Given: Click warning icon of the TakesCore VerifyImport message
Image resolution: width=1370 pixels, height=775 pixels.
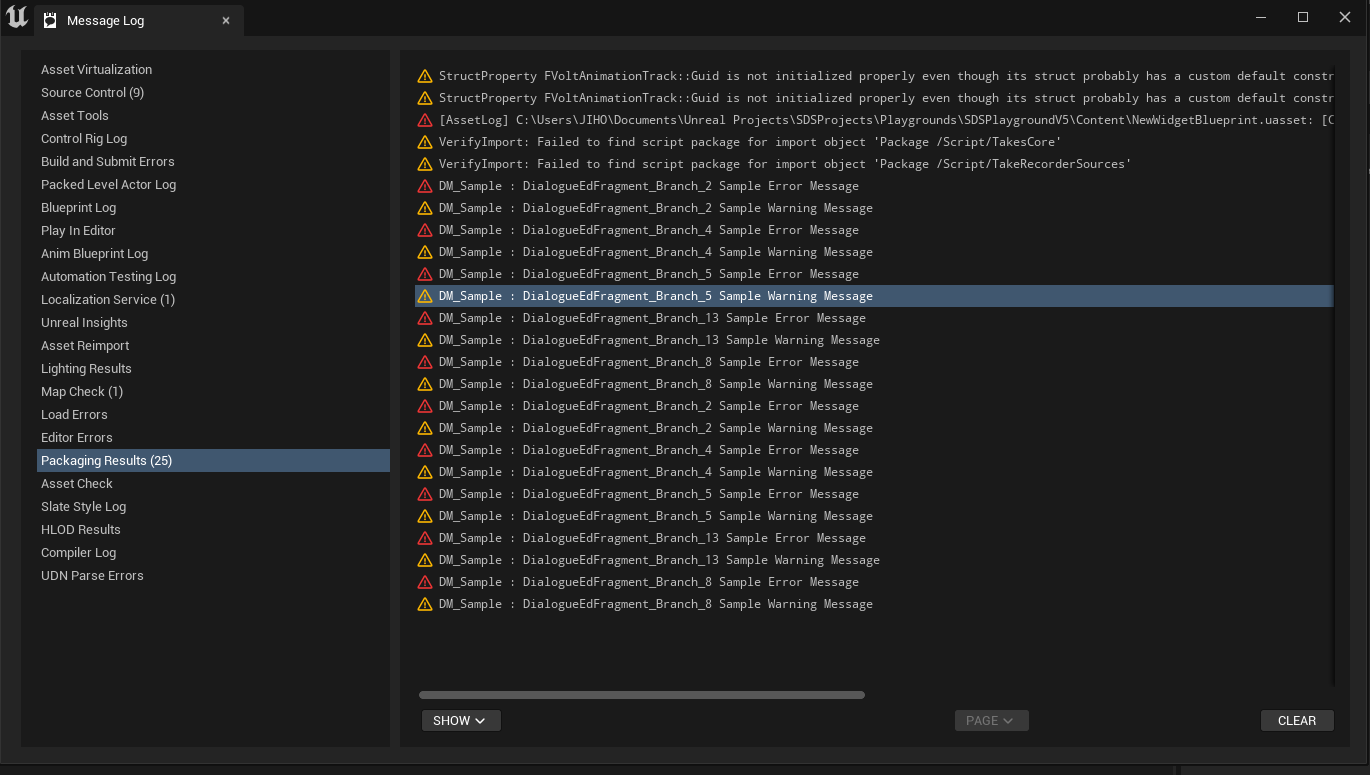Looking at the screenshot, I should (425, 142).
